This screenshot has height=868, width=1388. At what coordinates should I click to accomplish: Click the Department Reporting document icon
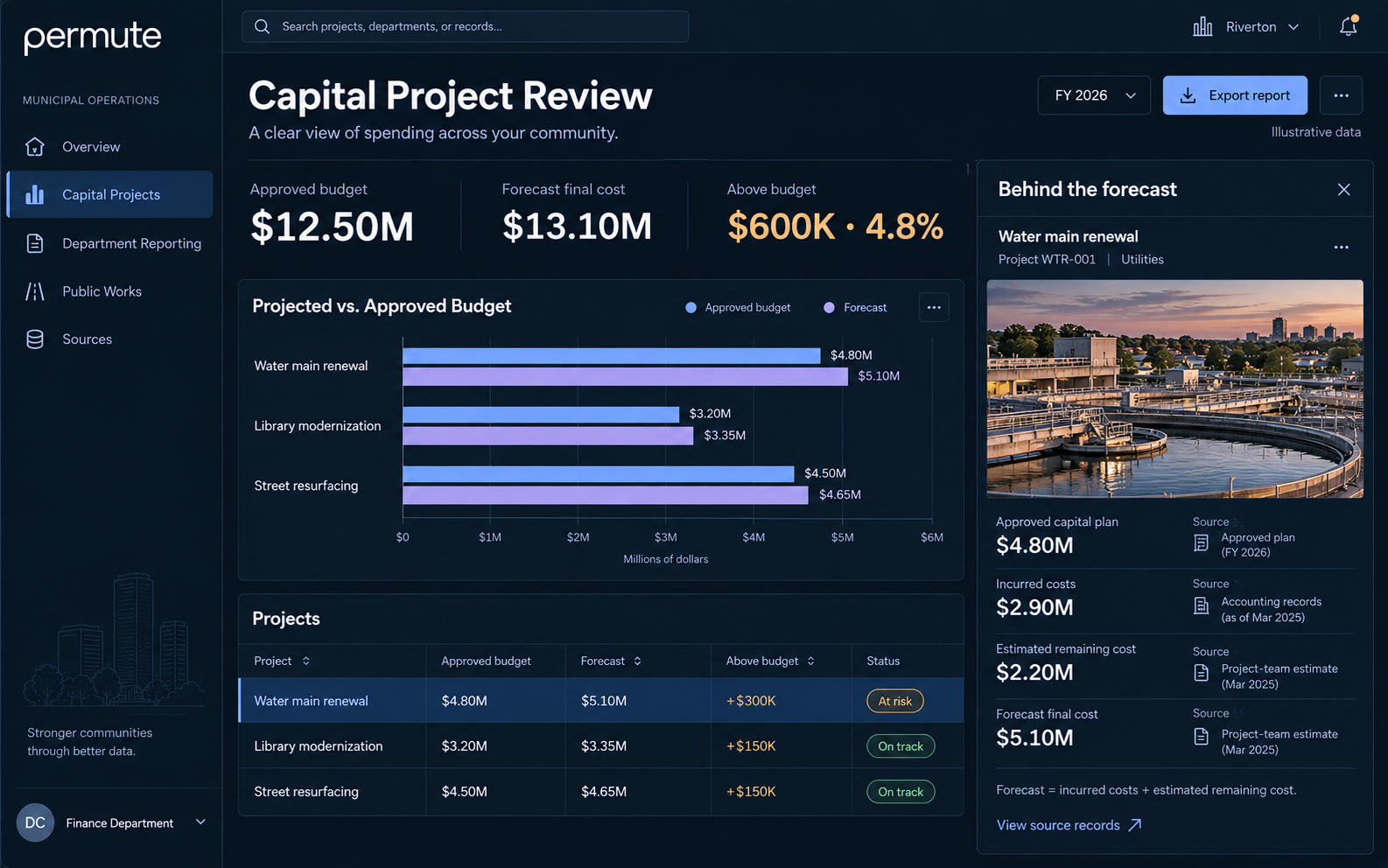(x=35, y=243)
